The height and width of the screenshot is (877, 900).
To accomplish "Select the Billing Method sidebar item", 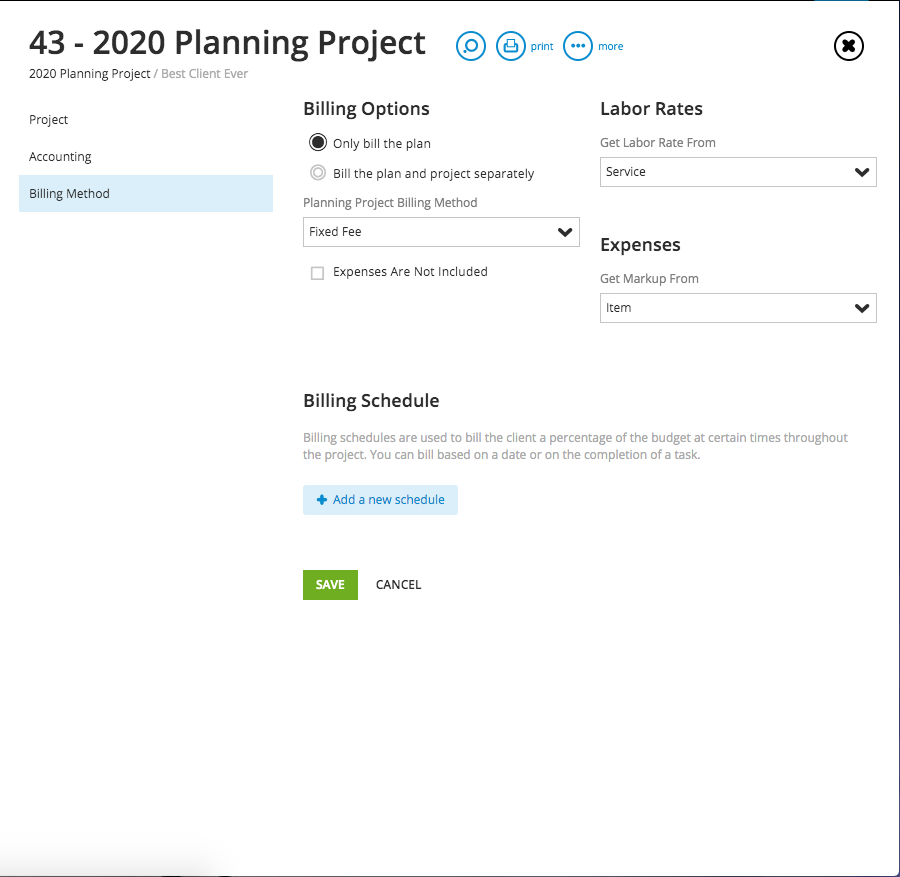I will point(70,194).
